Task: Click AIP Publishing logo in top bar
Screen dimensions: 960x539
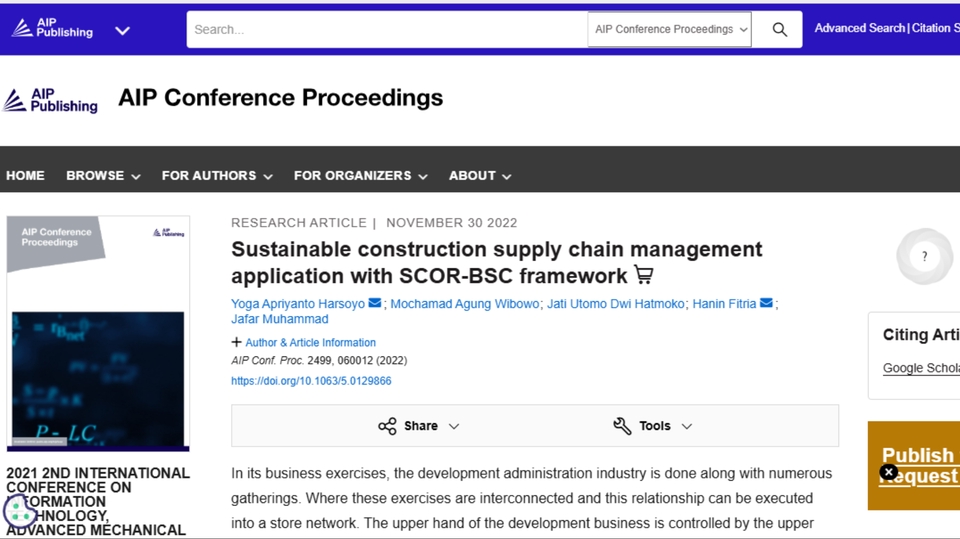Action: [50, 29]
